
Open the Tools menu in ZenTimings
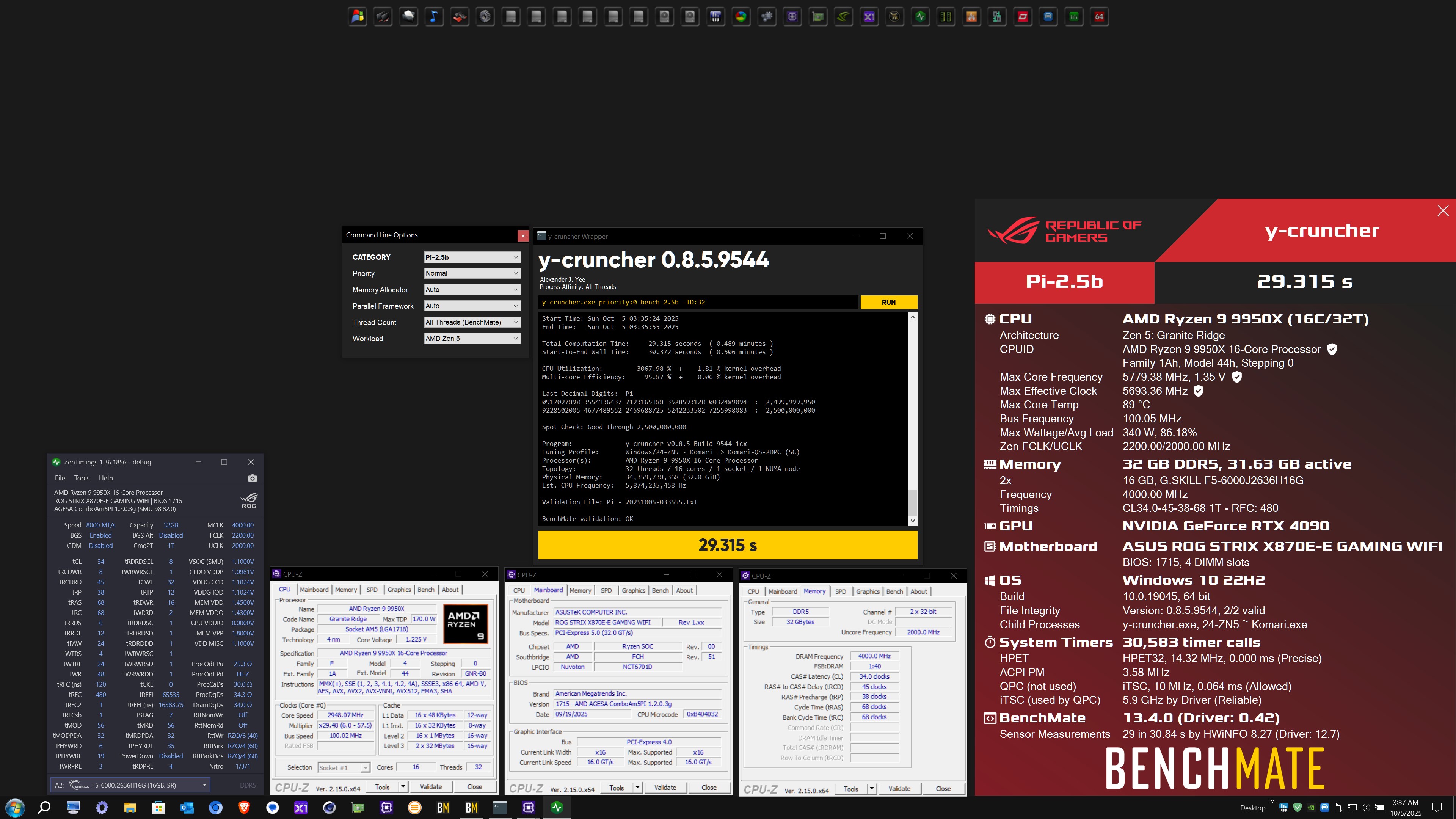coord(82,478)
